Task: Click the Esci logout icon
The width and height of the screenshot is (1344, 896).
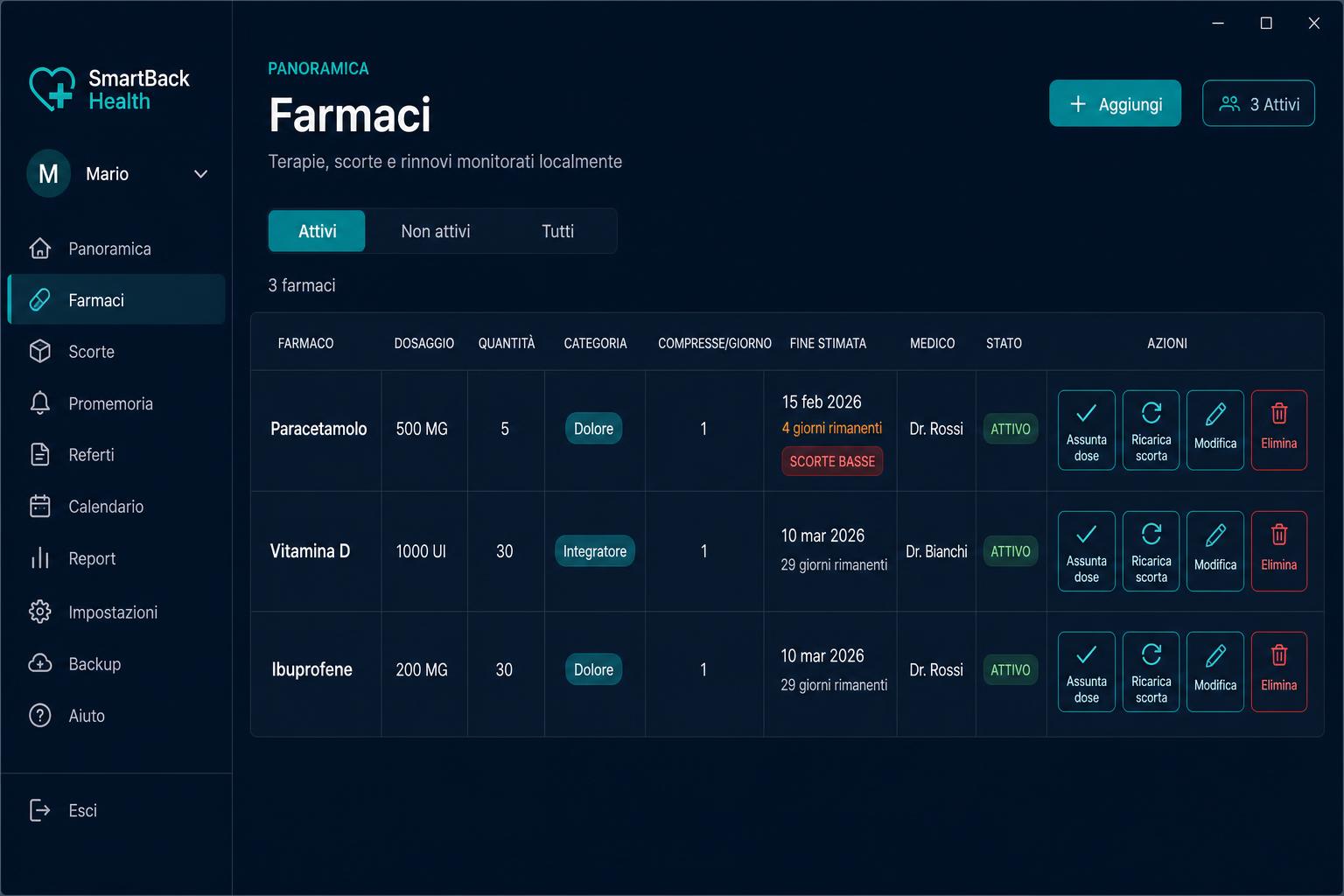Action: pos(40,810)
